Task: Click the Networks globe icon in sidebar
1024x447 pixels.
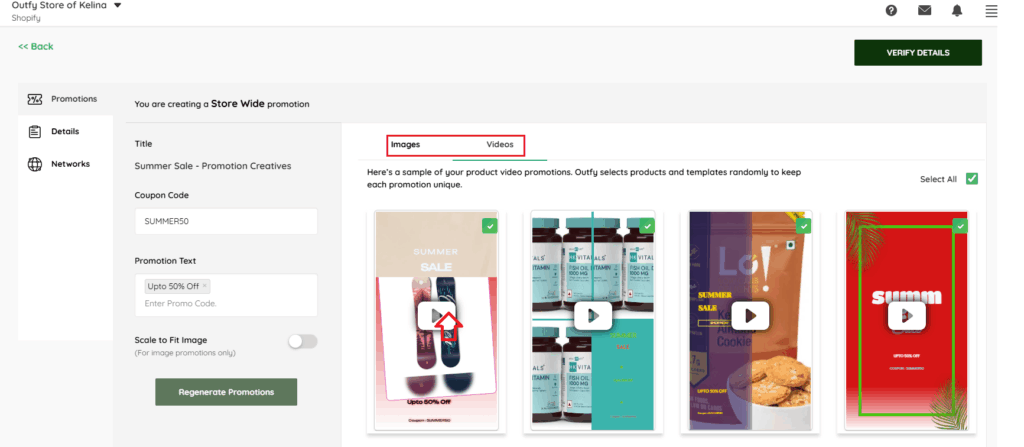Action: point(35,164)
